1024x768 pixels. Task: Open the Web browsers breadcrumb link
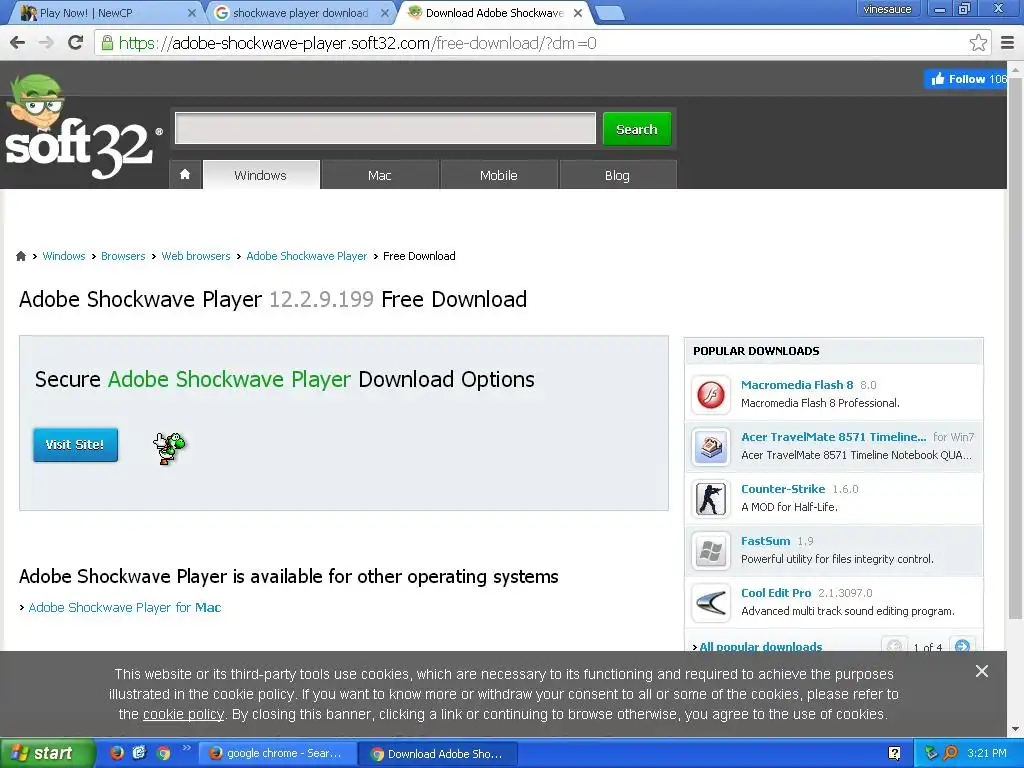point(196,256)
